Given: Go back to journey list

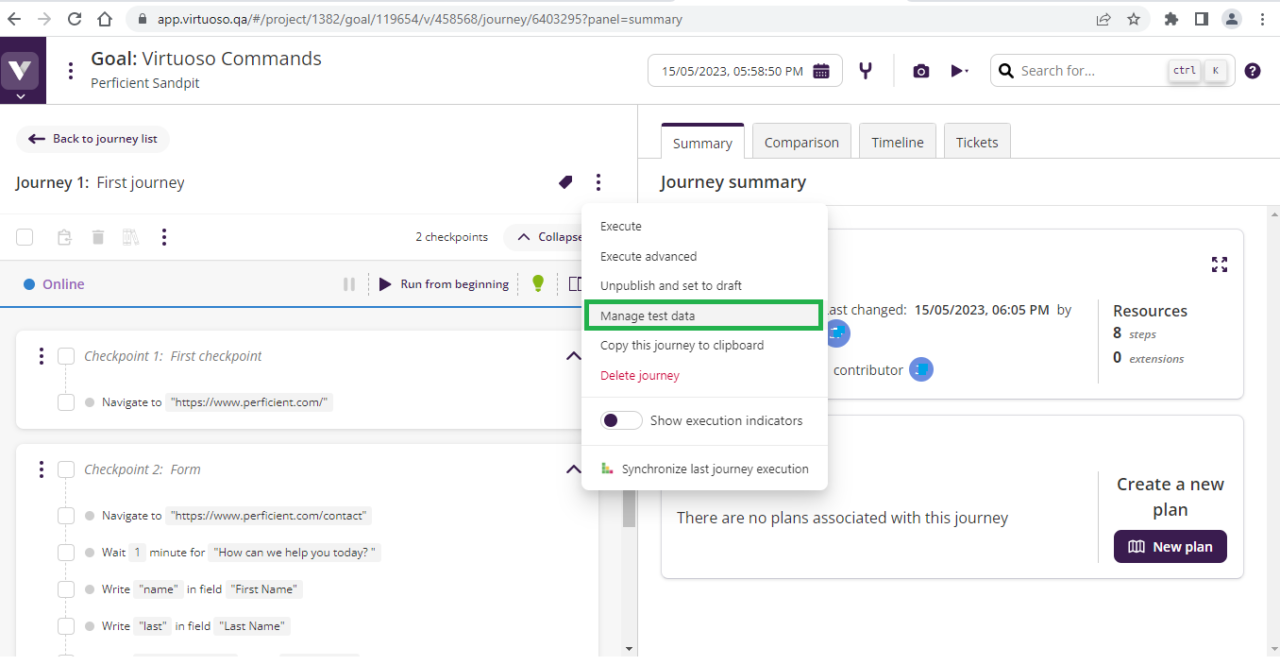Looking at the screenshot, I should [93, 139].
